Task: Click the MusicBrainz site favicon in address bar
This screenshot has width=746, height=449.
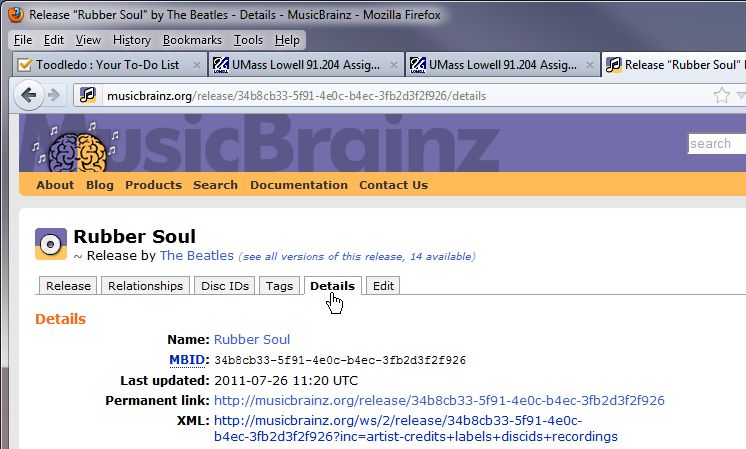Action: pyautogui.click(x=88, y=95)
